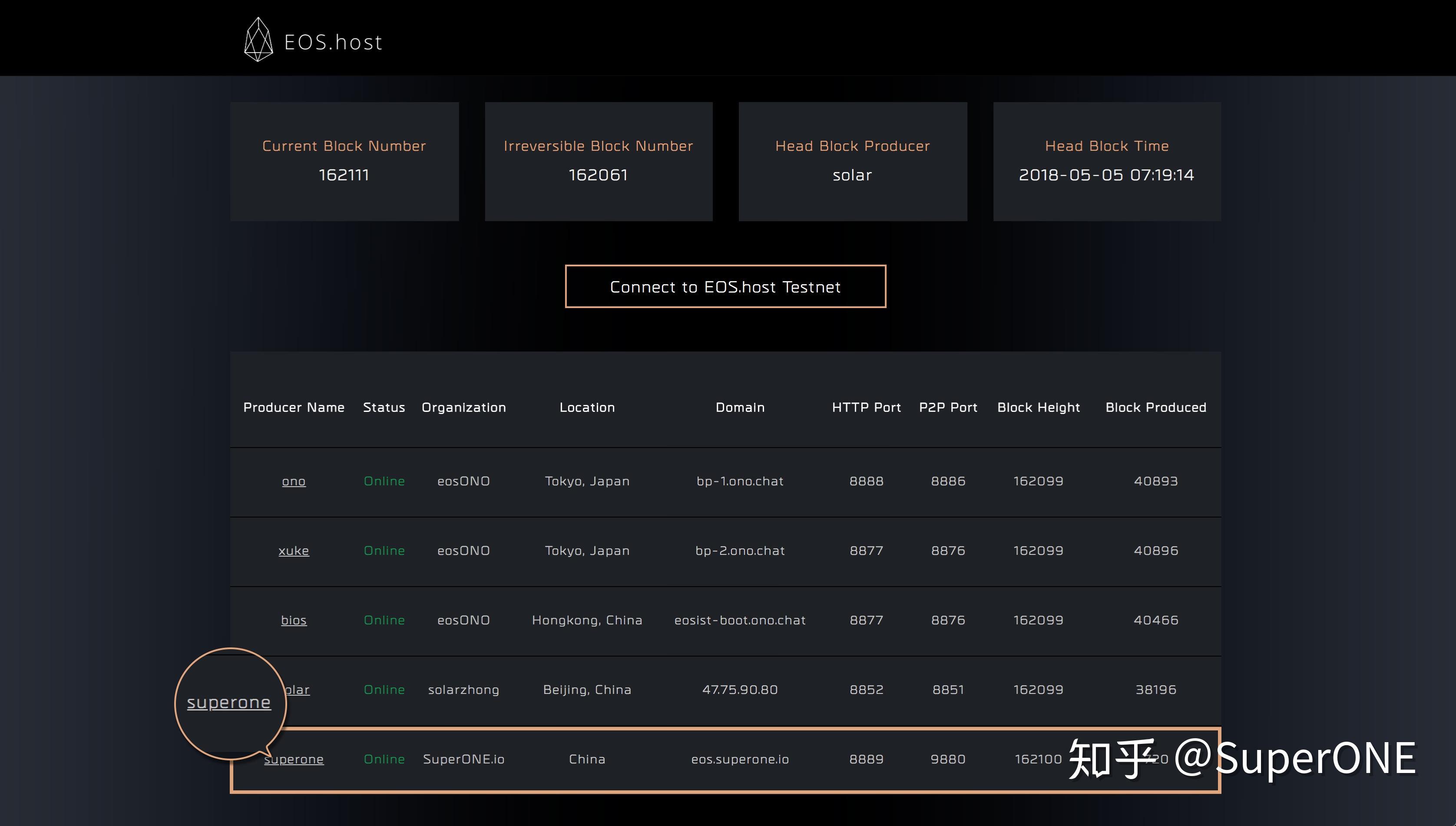Click the Head Block Time value
1456x826 pixels.
[x=1106, y=175]
